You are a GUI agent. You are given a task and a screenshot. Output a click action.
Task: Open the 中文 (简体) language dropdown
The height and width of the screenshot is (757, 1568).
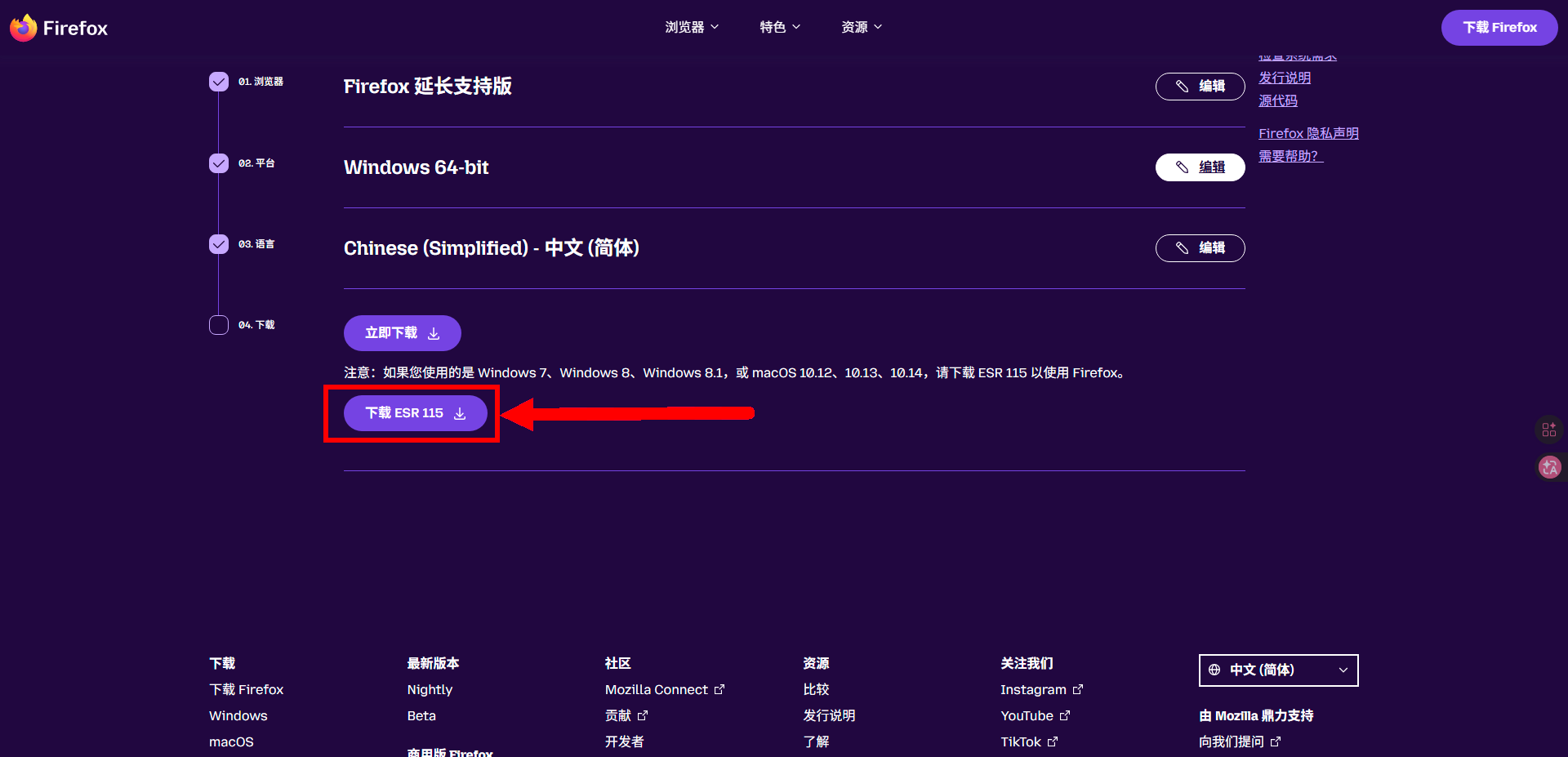pyautogui.click(x=1278, y=670)
